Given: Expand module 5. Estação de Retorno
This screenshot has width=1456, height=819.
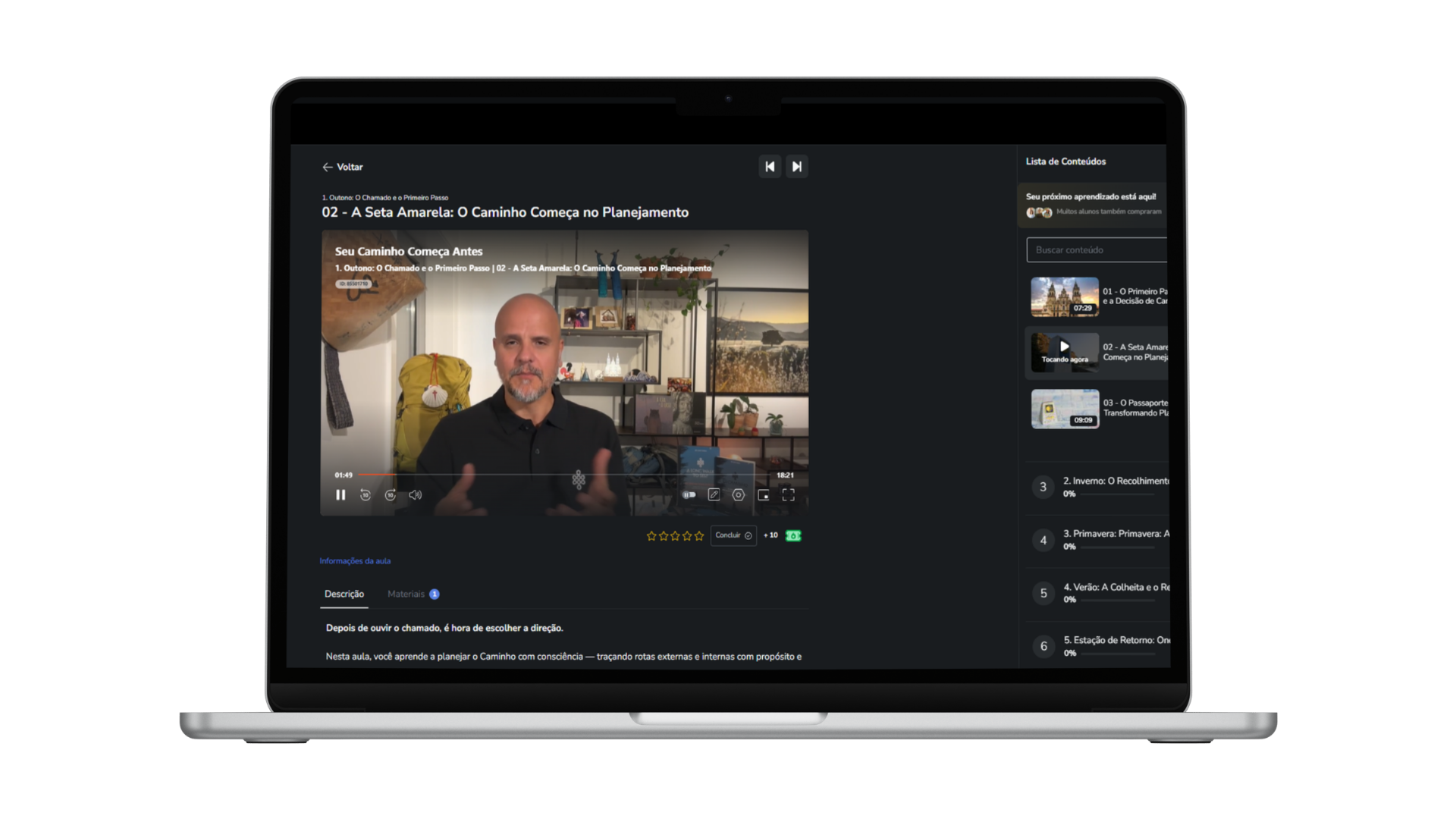Looking at the screenshot, I should tap(1098, 646).
